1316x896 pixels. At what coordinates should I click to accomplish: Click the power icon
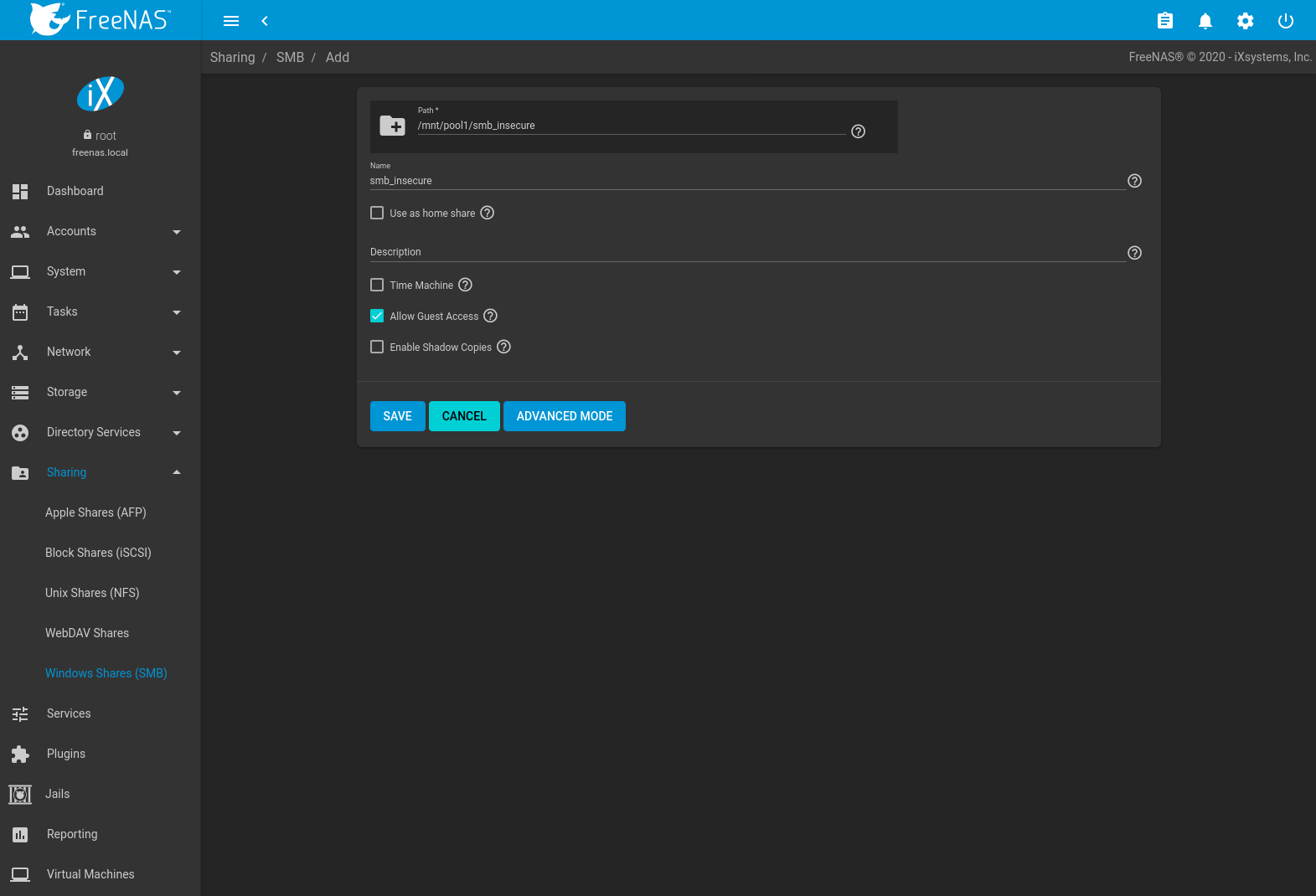1285,21
